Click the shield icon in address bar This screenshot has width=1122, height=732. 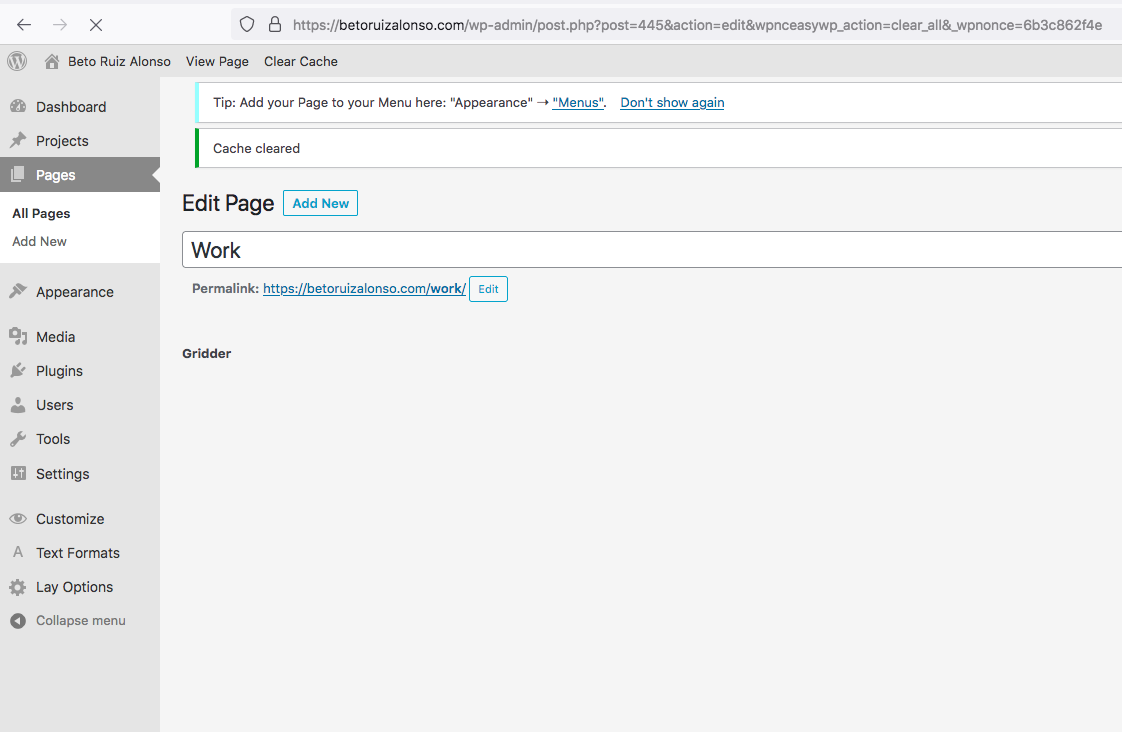(248, 25)
